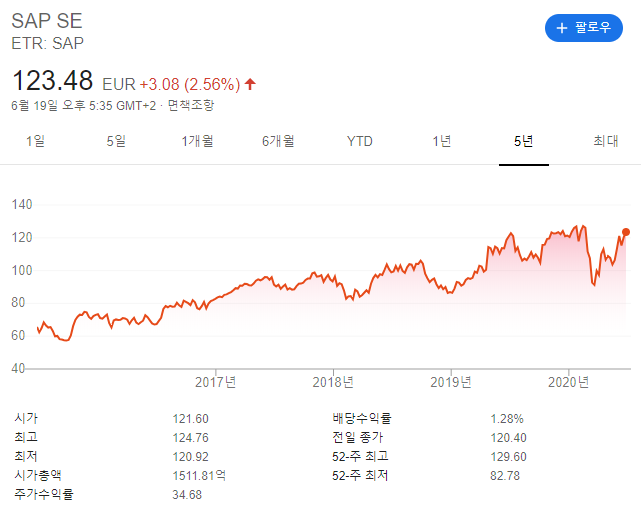Image resolution: width=641 pixels, height=508 pixels.
Task: Click the +3.08 (2.56%) change value
Action: click(190, 85)
